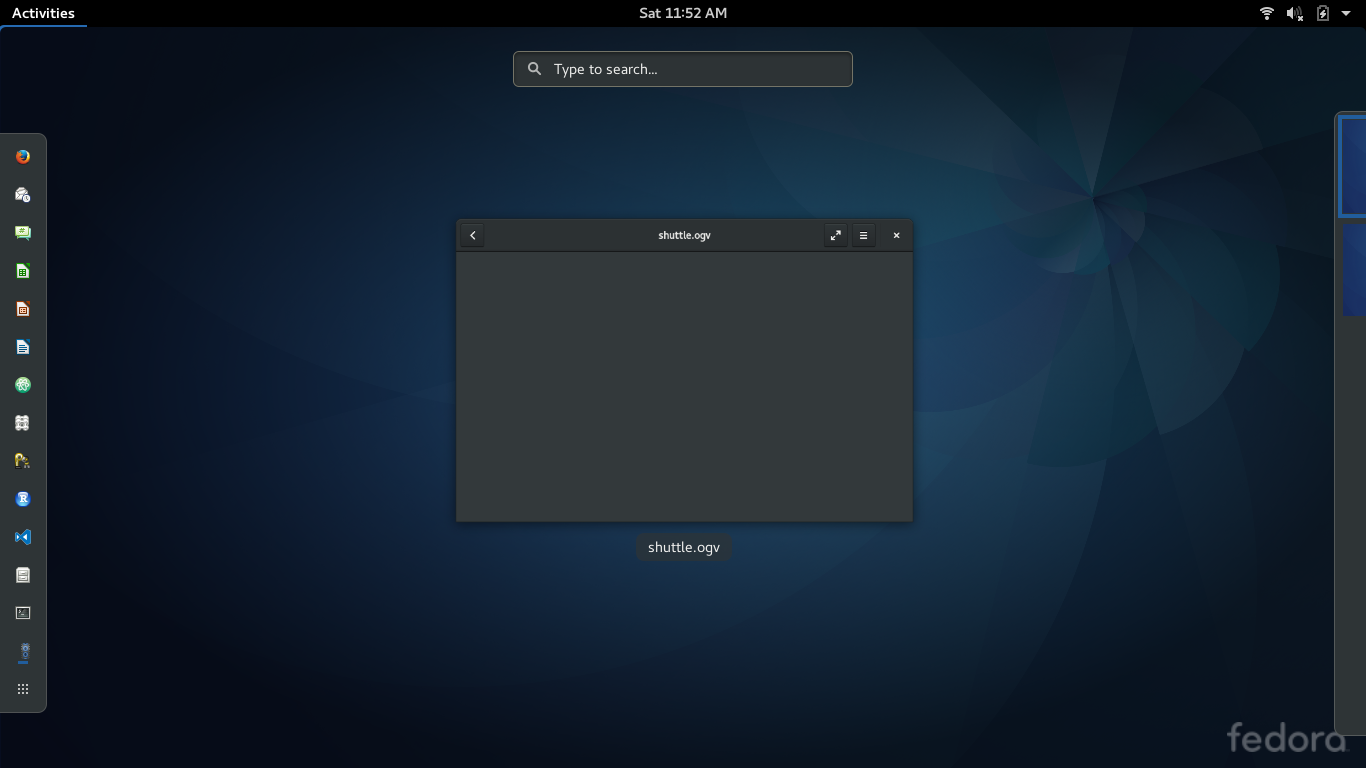Focus the Type to search field
The height and width of the screenshot is (768, 1366).
(x=683, y=69)
